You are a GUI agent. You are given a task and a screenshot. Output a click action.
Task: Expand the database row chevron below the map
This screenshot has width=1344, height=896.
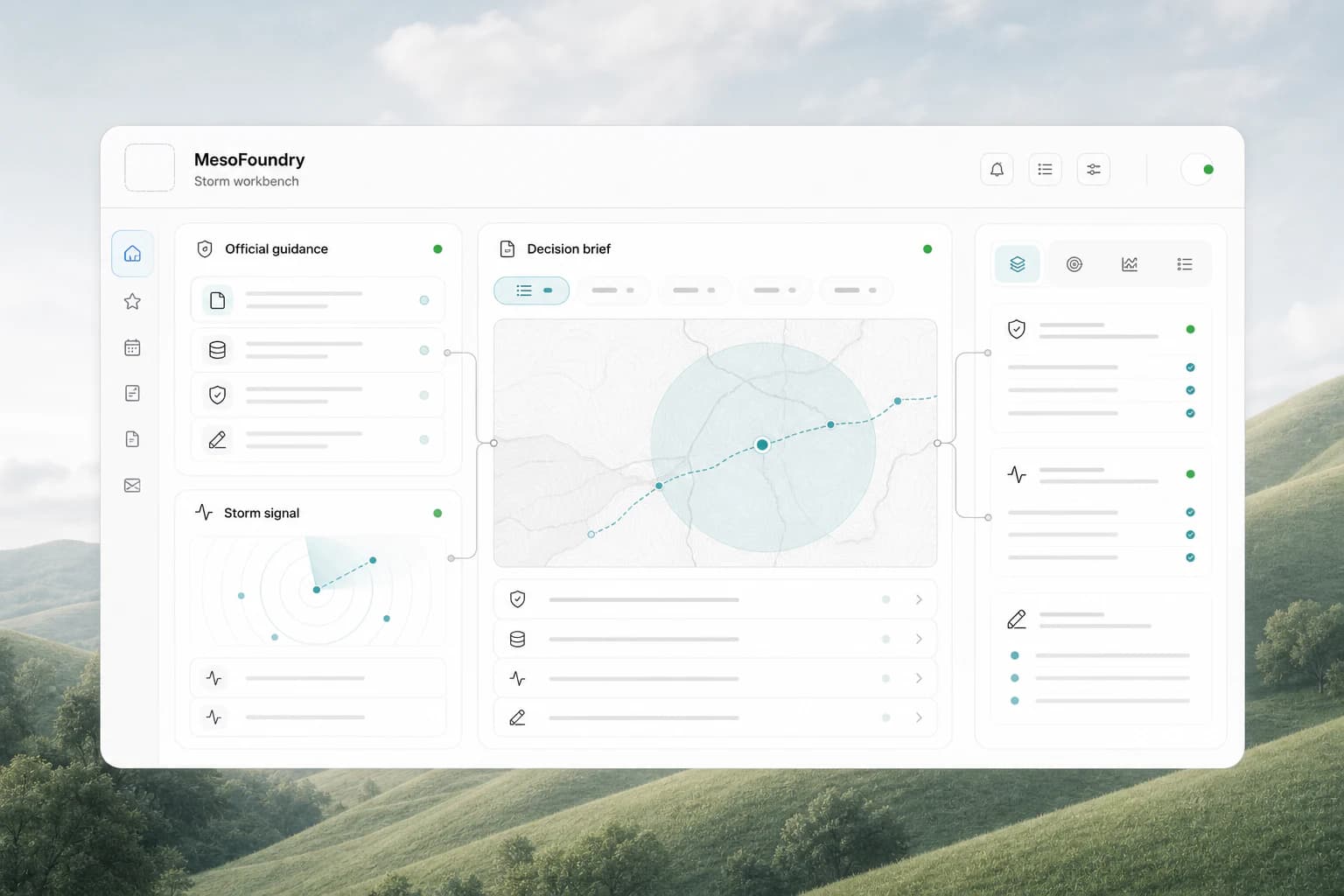(x=919, y=639)
